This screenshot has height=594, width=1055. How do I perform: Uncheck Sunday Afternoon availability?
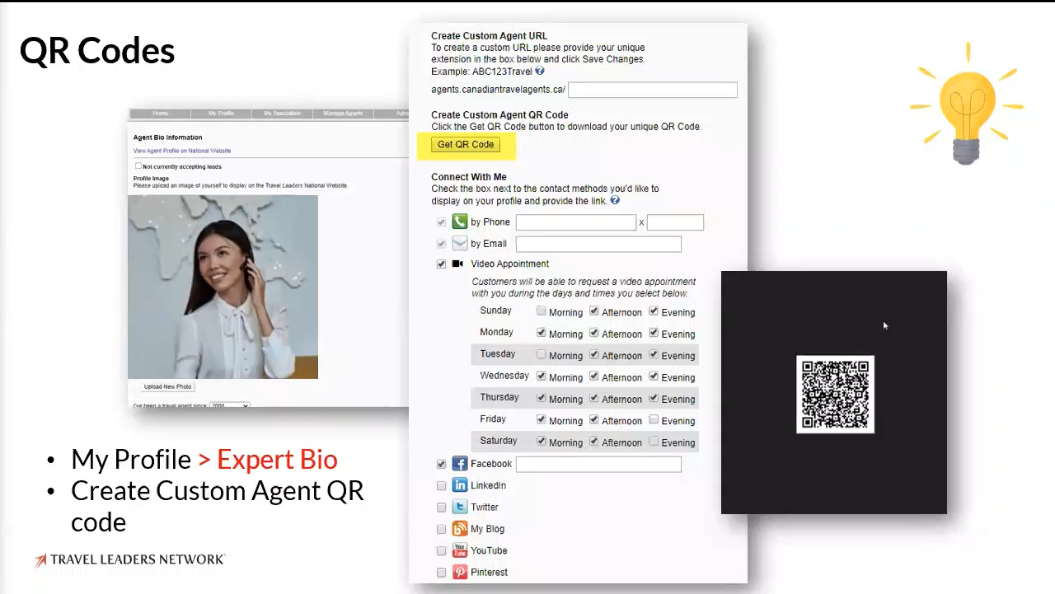(x=593, y=311)
